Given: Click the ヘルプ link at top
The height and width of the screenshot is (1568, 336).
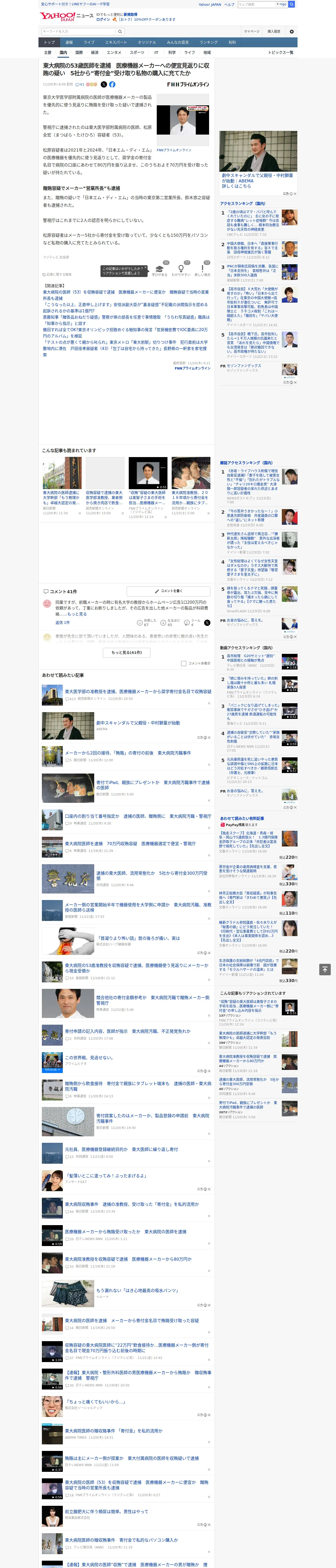Looking at the screenshot, I should pyautogui.click(x=229, y=4).
